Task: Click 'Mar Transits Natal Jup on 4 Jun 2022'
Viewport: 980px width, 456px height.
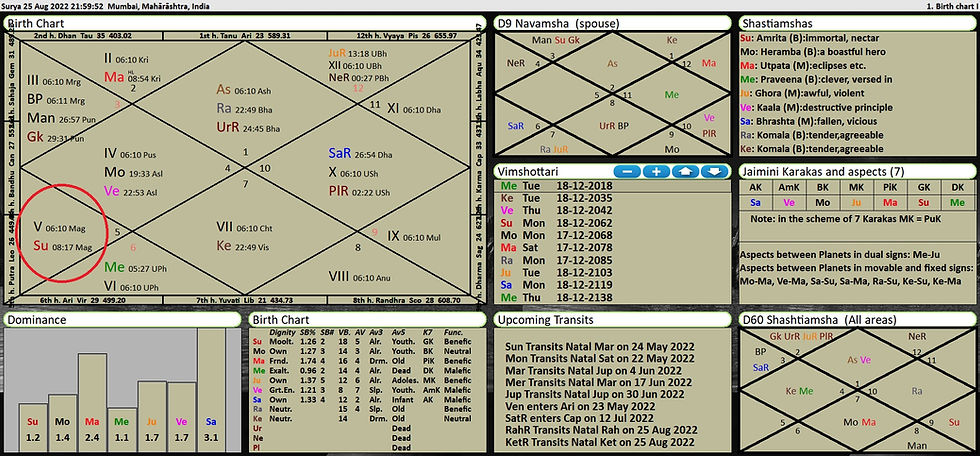Action: [596, 370]
